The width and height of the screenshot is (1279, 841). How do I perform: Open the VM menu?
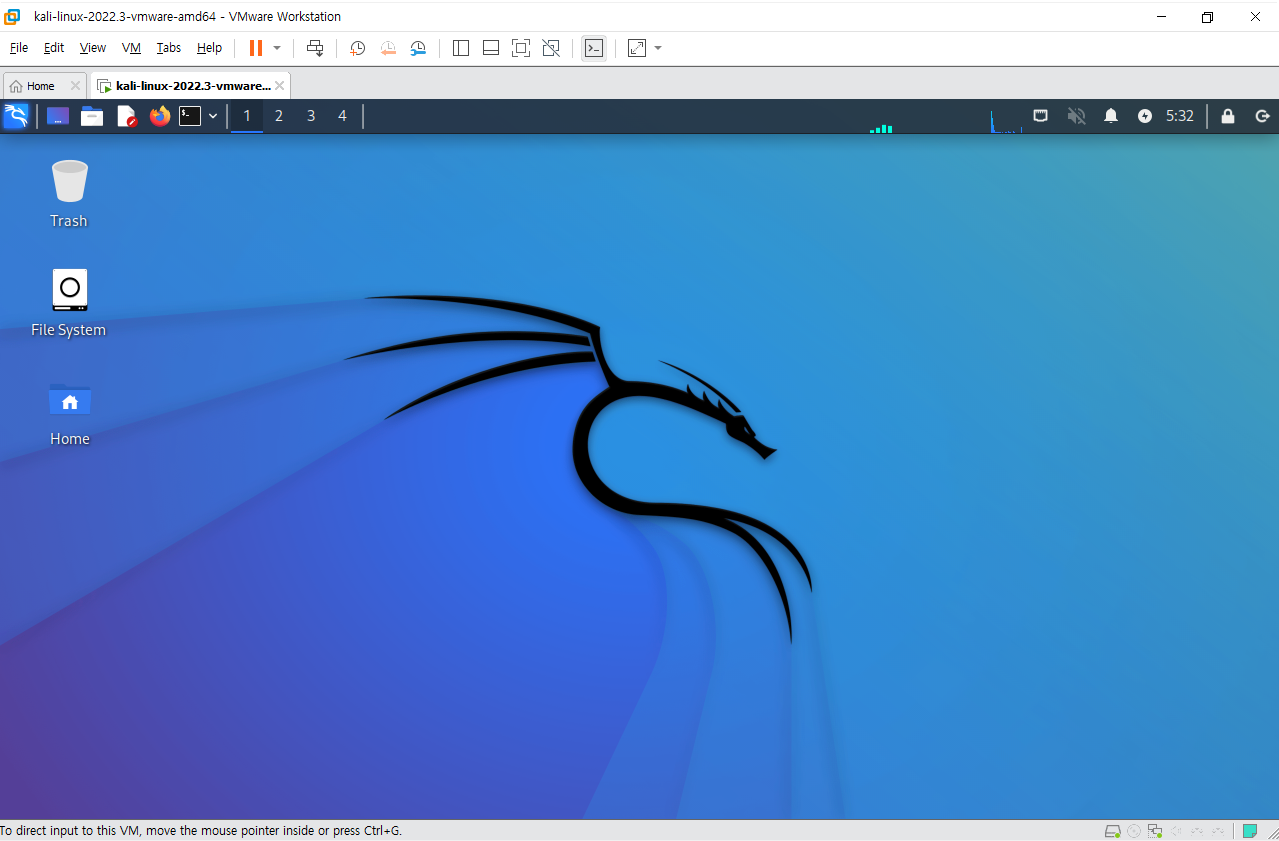(x=131, y=48)
